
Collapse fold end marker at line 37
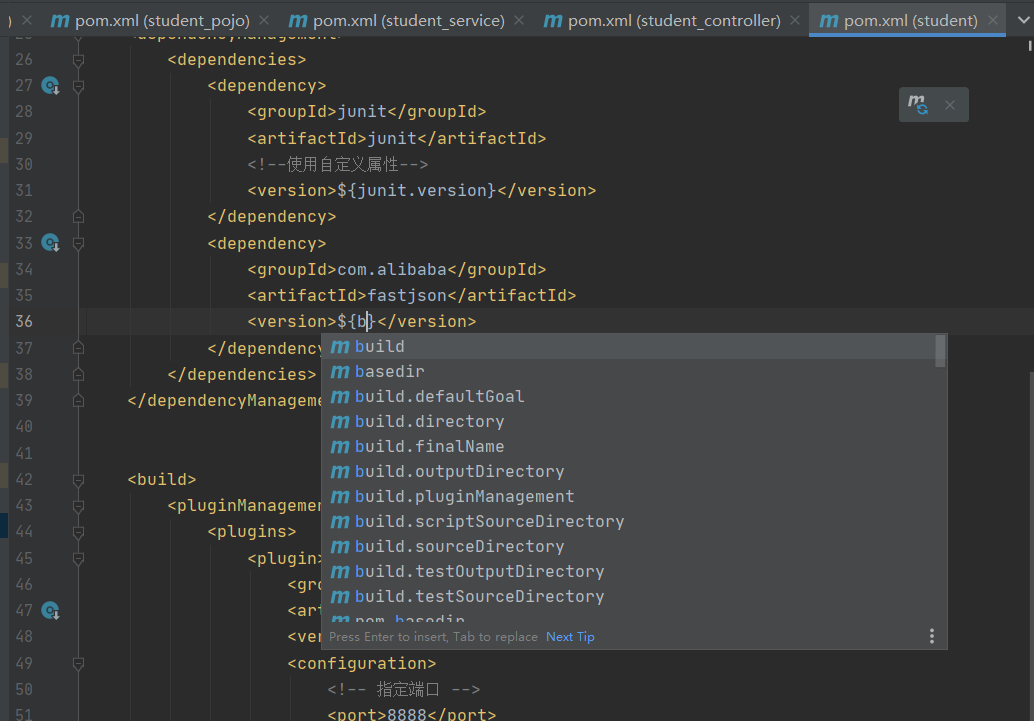(78, 348)
